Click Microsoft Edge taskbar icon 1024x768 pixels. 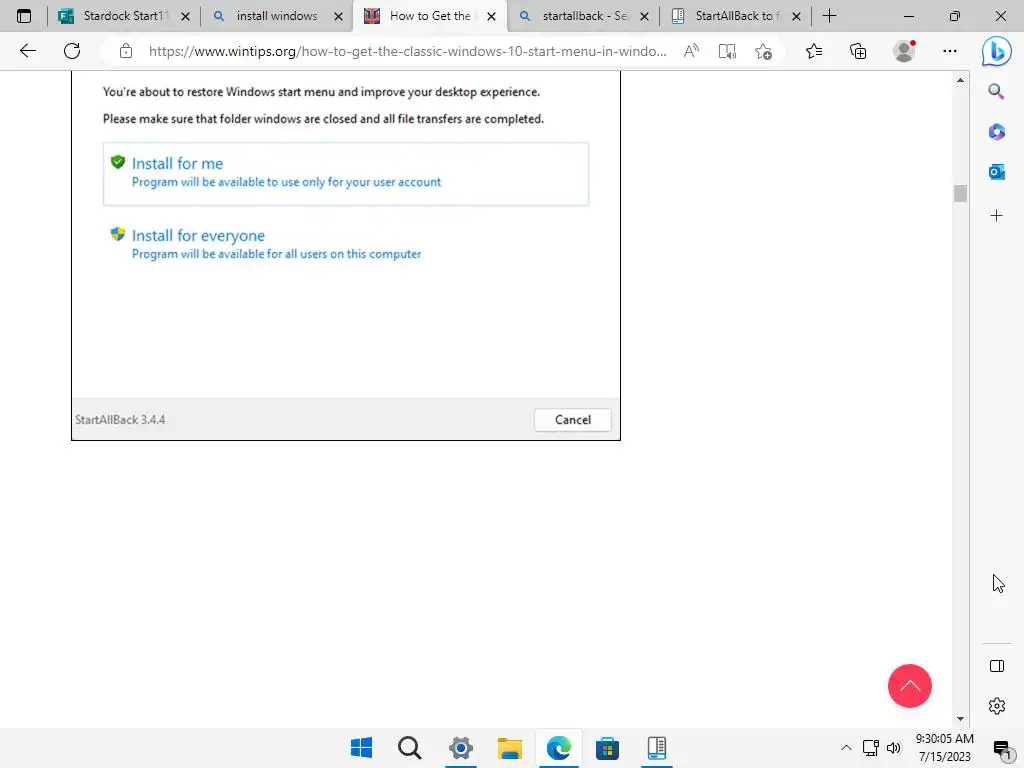[x=559, y=748]
